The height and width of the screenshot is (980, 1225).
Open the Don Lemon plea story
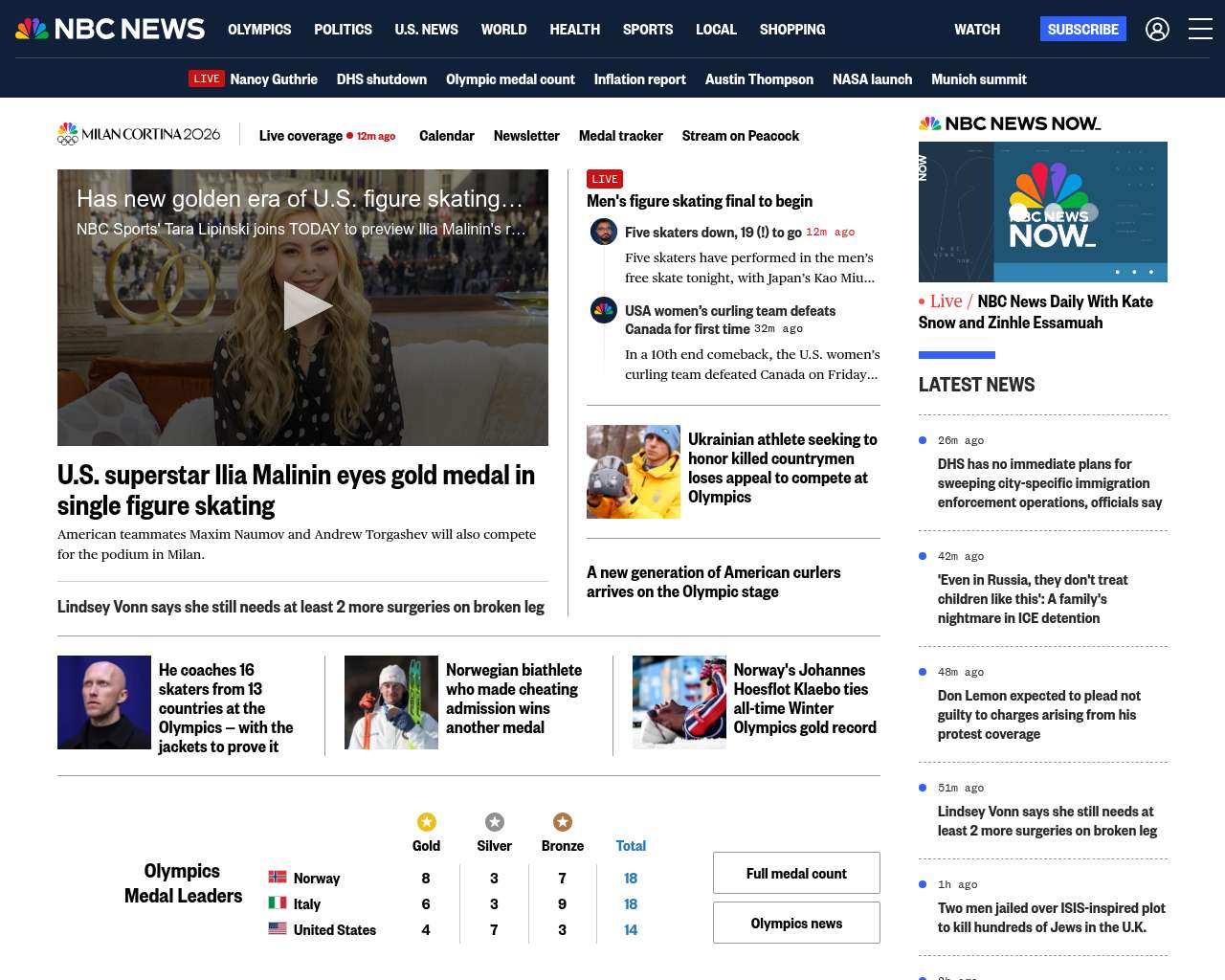tap(1039, 715)
